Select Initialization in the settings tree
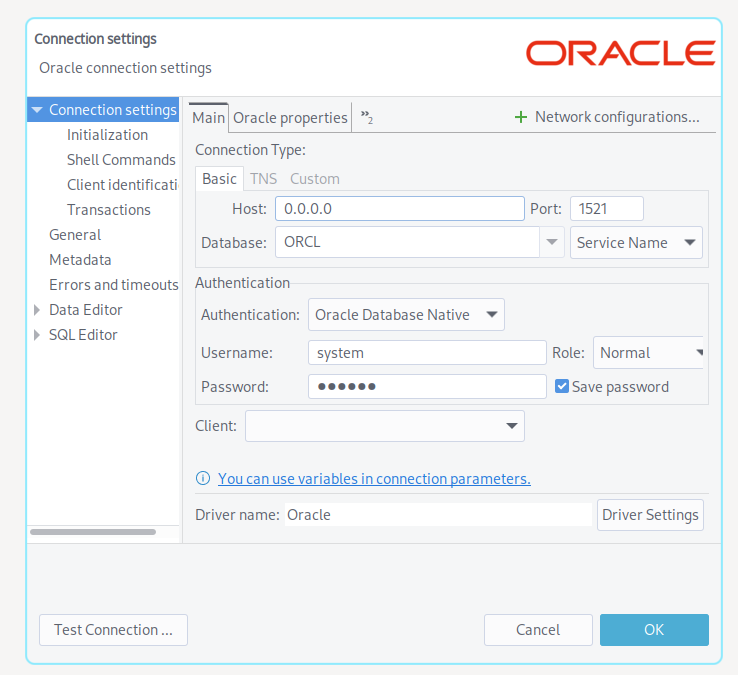This screenshot has height=675, width=738. click(107, 135)
